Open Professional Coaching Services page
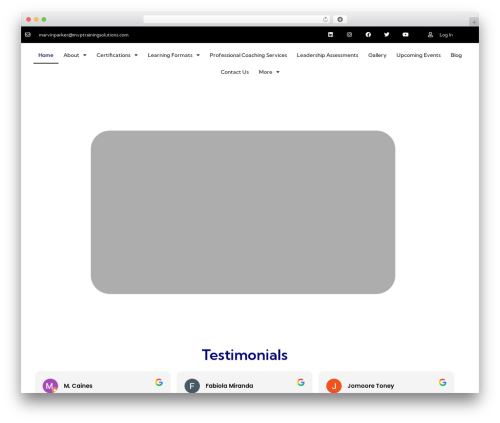 (x=248, y=55)
